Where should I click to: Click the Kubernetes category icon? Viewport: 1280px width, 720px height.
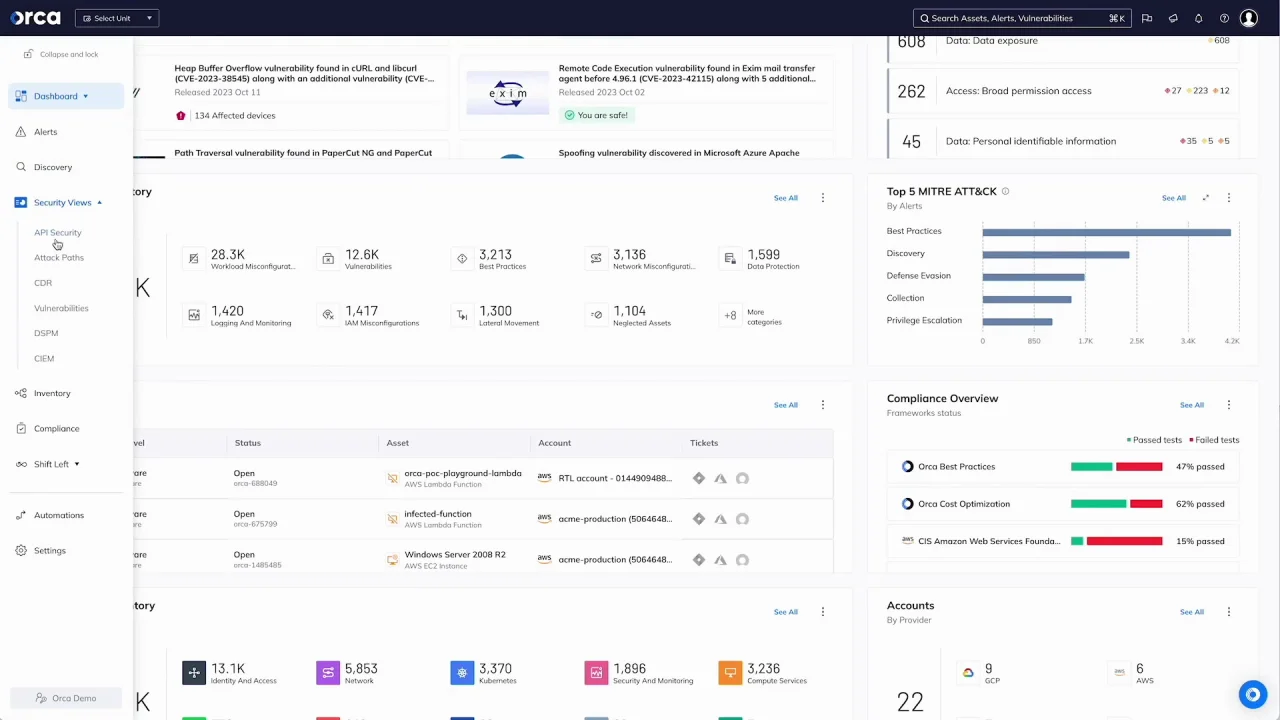coord(462,673)
